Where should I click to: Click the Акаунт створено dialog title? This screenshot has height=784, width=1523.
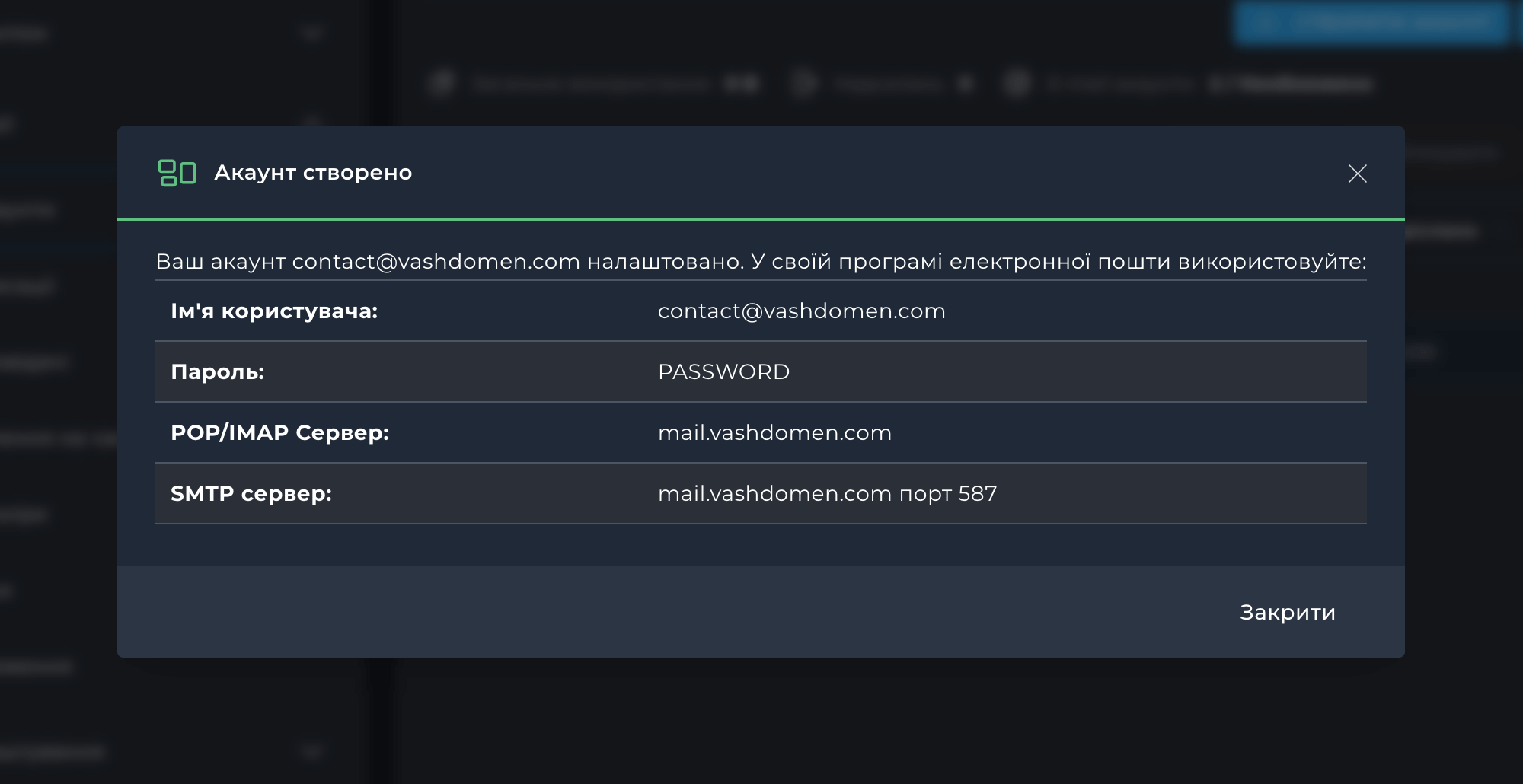[313, 173]
